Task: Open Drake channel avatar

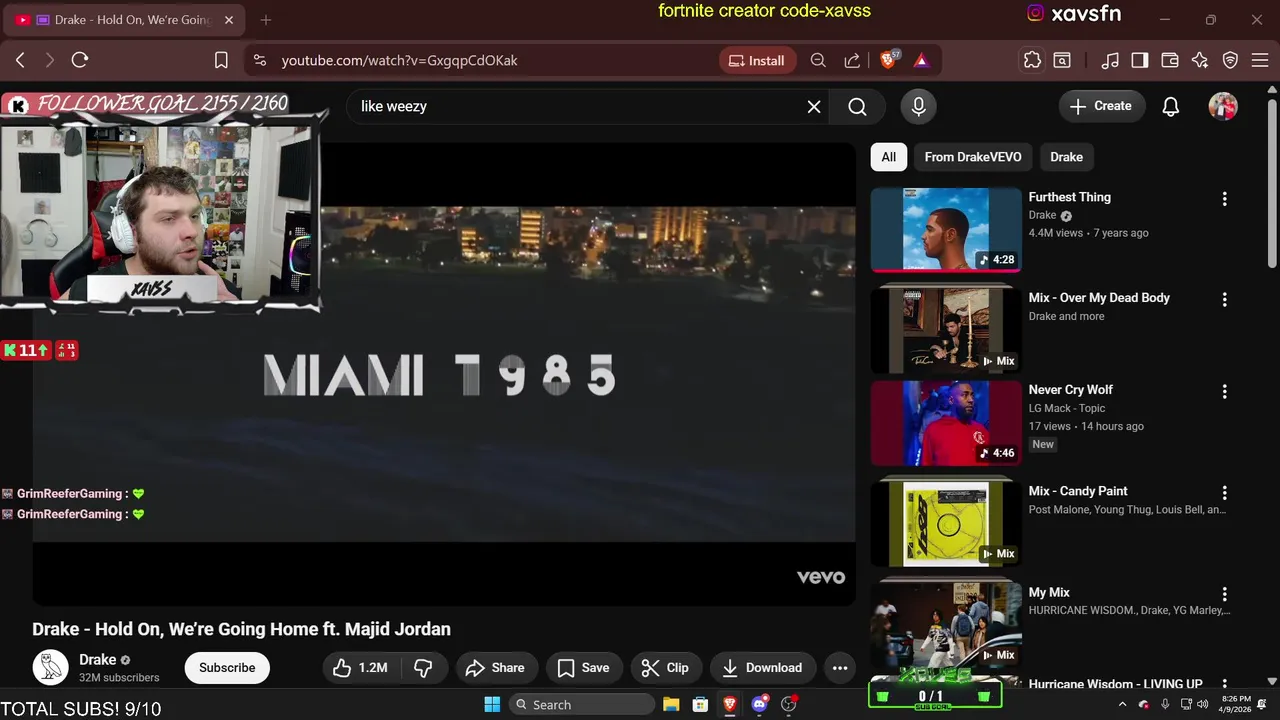Action: [x=50, y=667]
